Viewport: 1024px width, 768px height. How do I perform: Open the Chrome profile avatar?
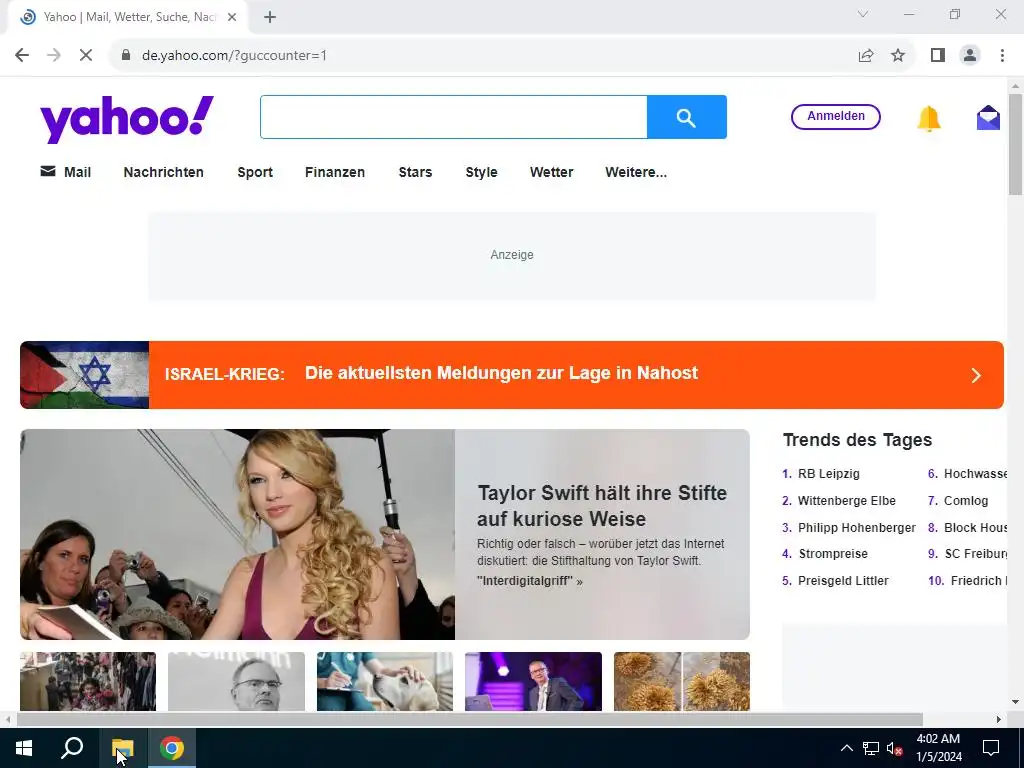click(x=970, y=56)
